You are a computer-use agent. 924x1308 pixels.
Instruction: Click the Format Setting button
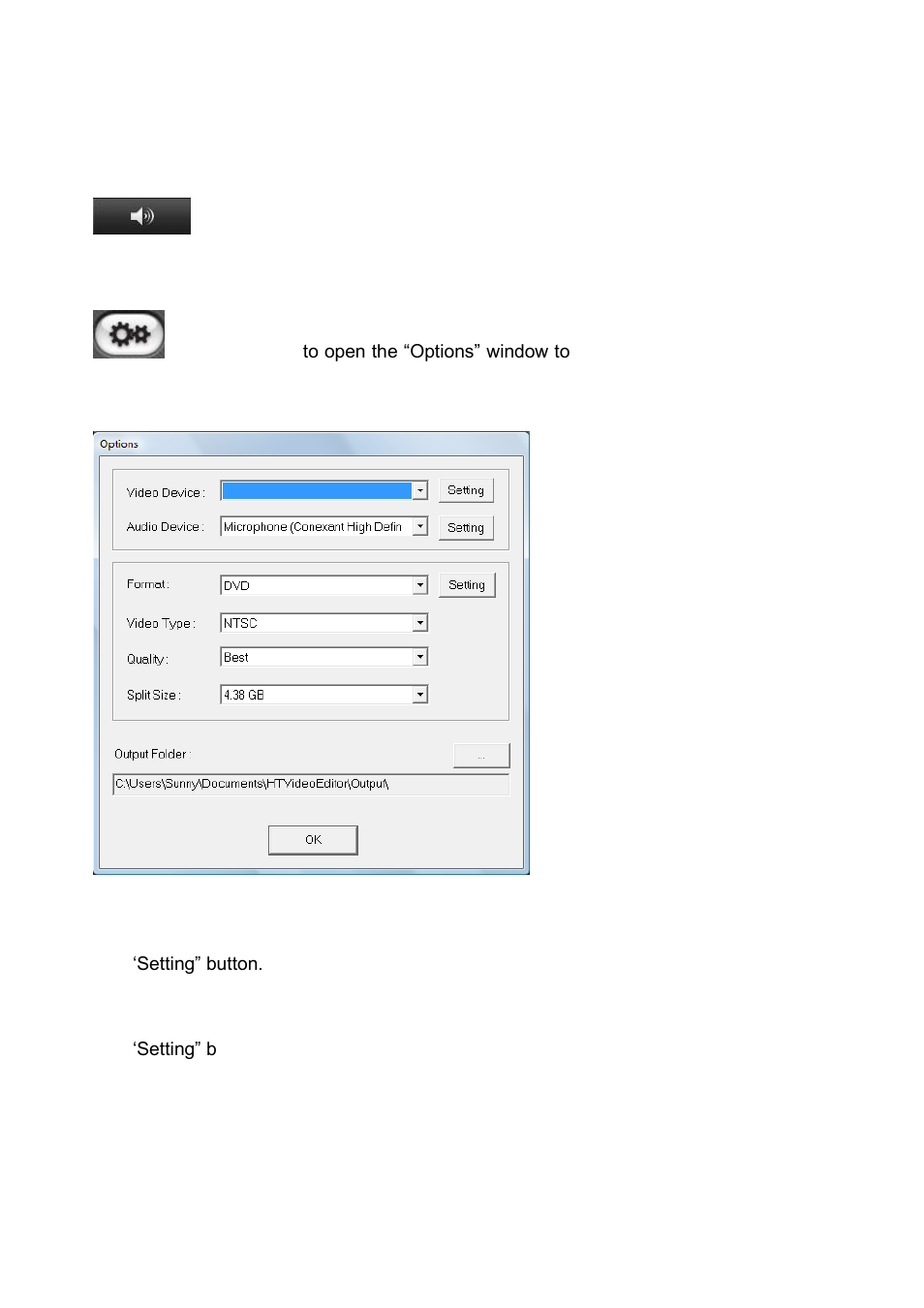click(467, 585)
